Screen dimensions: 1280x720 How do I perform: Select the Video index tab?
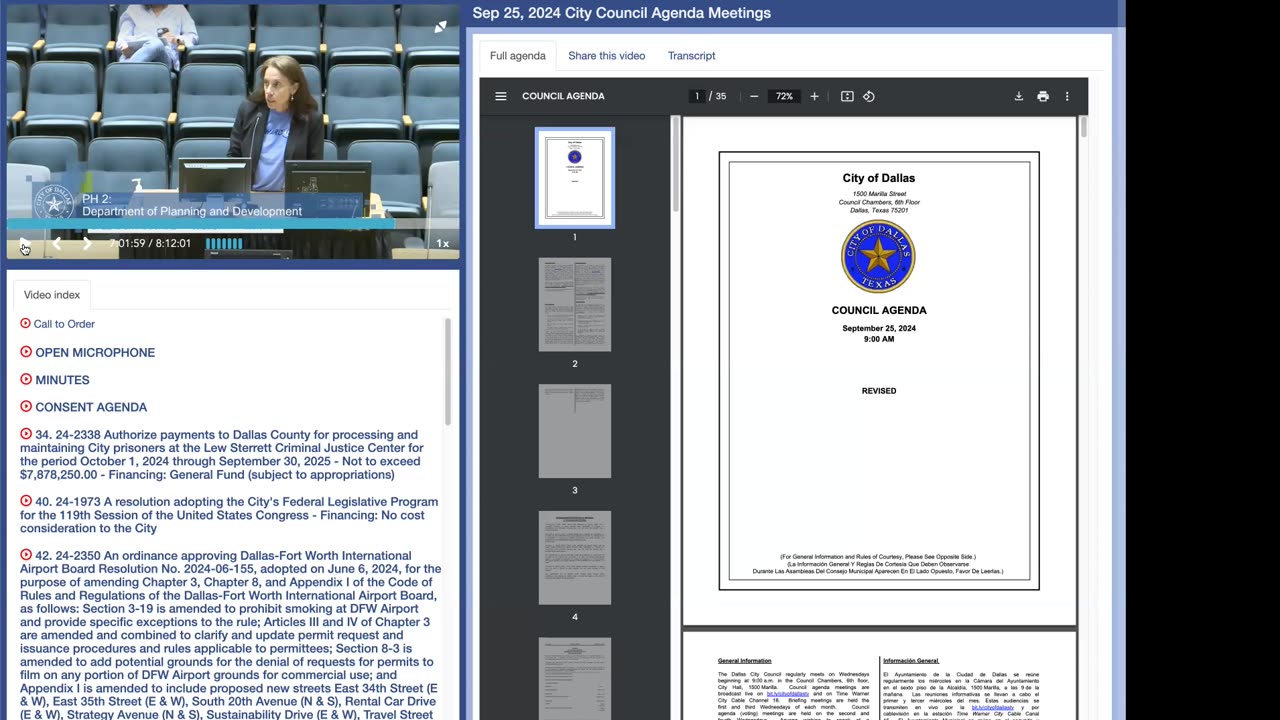click(52, 295)
